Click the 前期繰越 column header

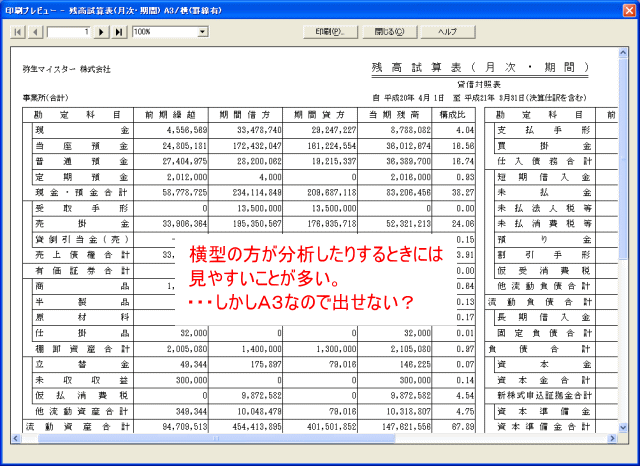click(171, 115)
